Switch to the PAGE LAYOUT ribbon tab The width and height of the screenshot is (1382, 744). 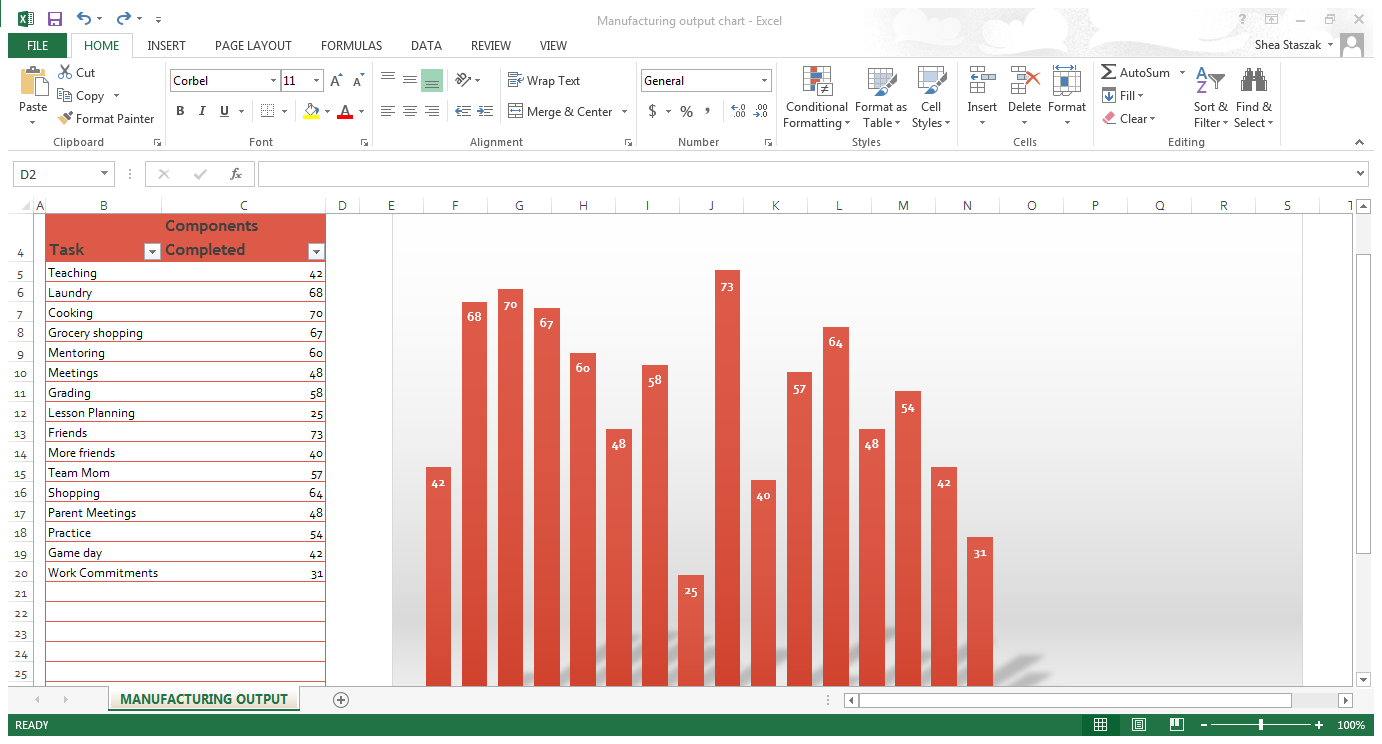[x=253, y=46]
